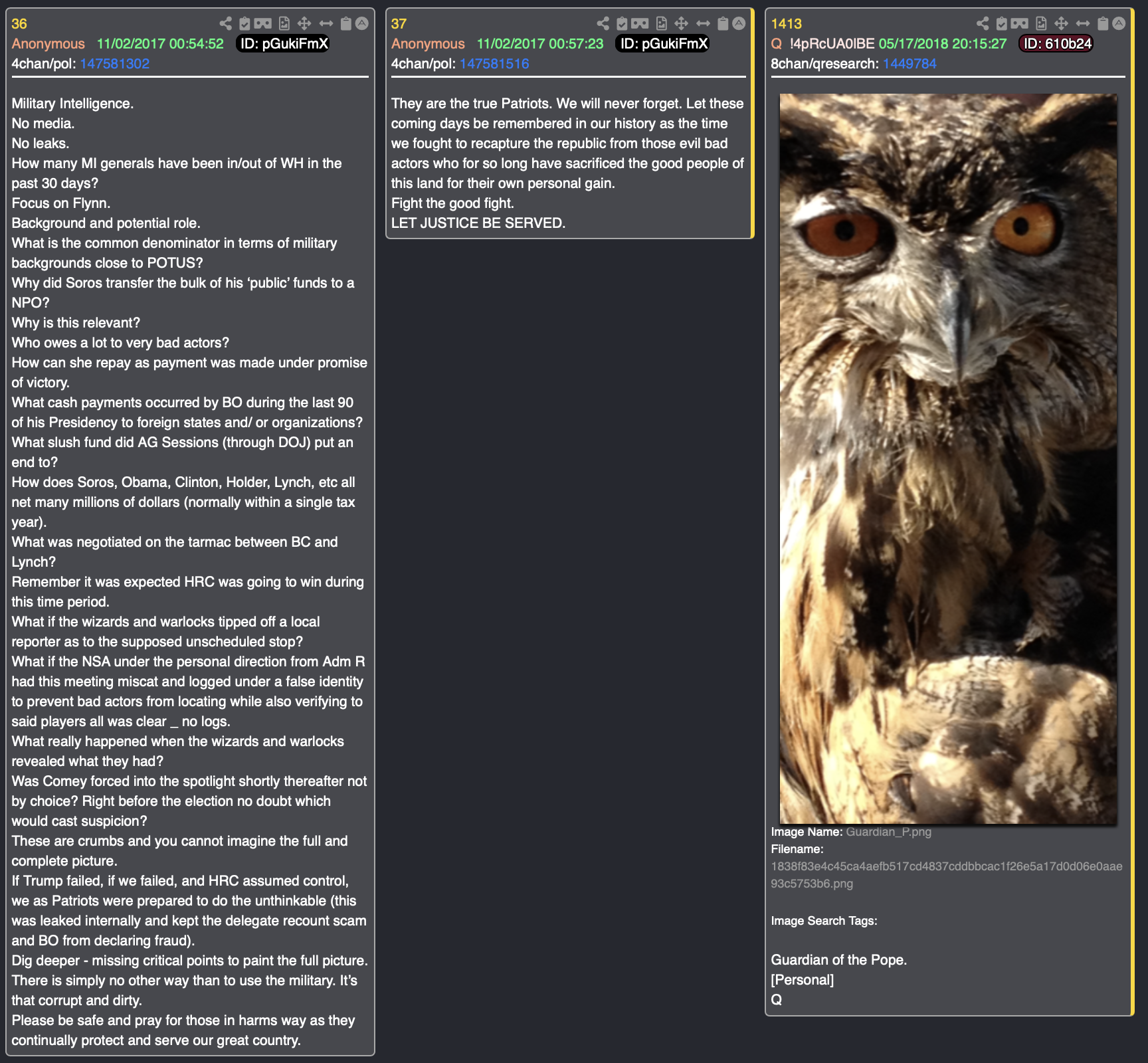This screenshot has height=1063, width=1148.
Task: Click the image file icon on post 37
Action: click(662, 24)
